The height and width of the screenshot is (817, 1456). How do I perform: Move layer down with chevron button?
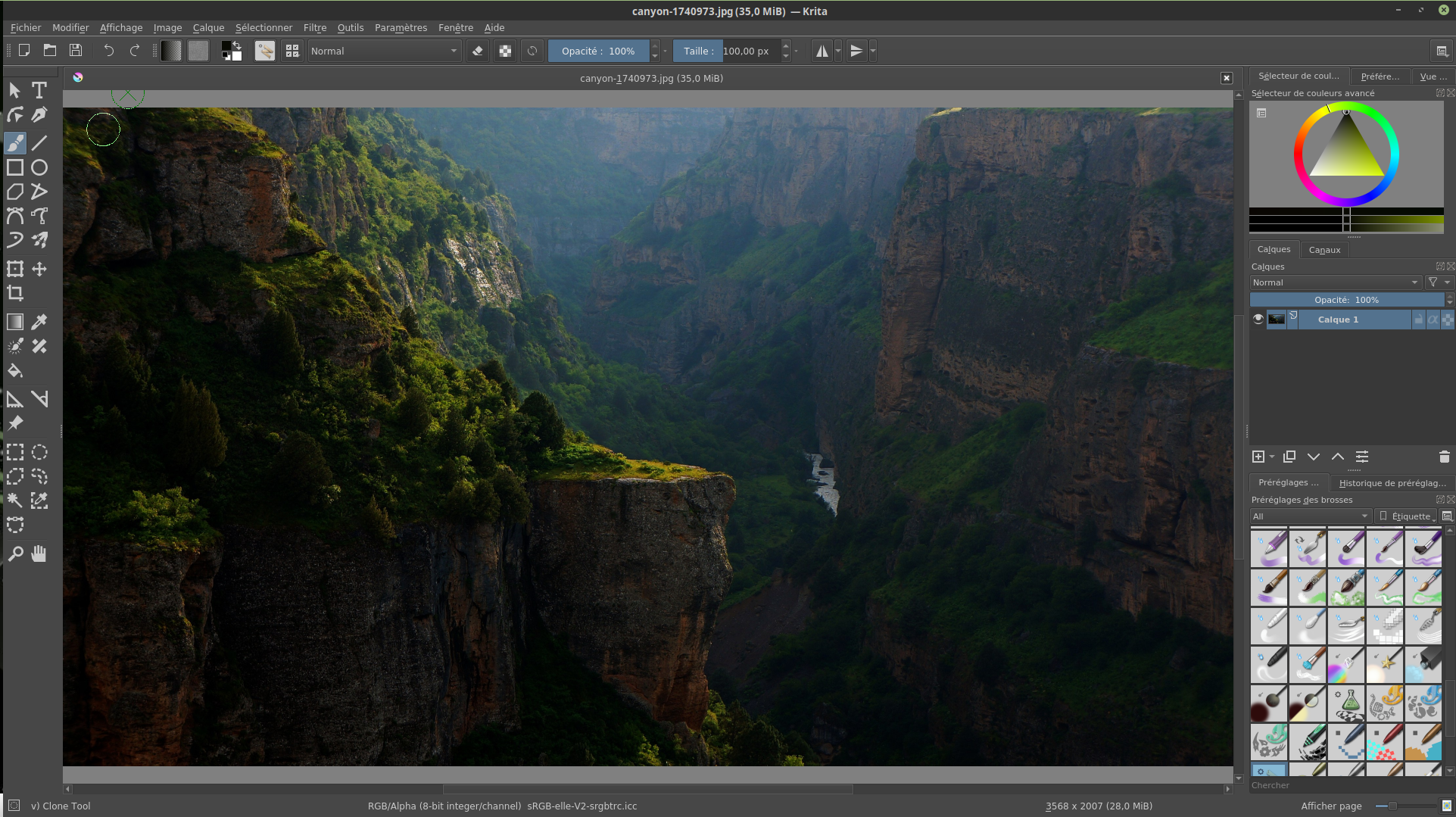(x=1314, y=457)
